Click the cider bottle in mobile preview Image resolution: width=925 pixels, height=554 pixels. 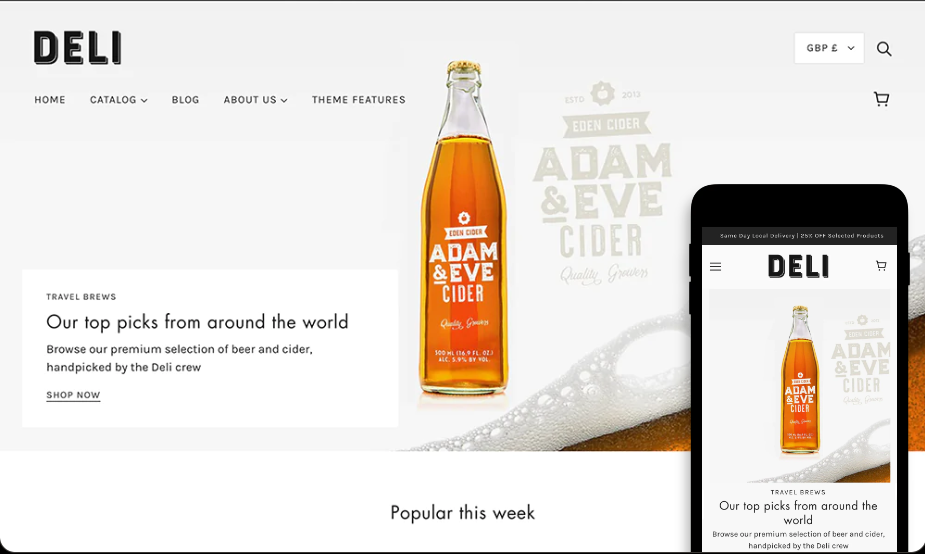[x=800, y=379]
